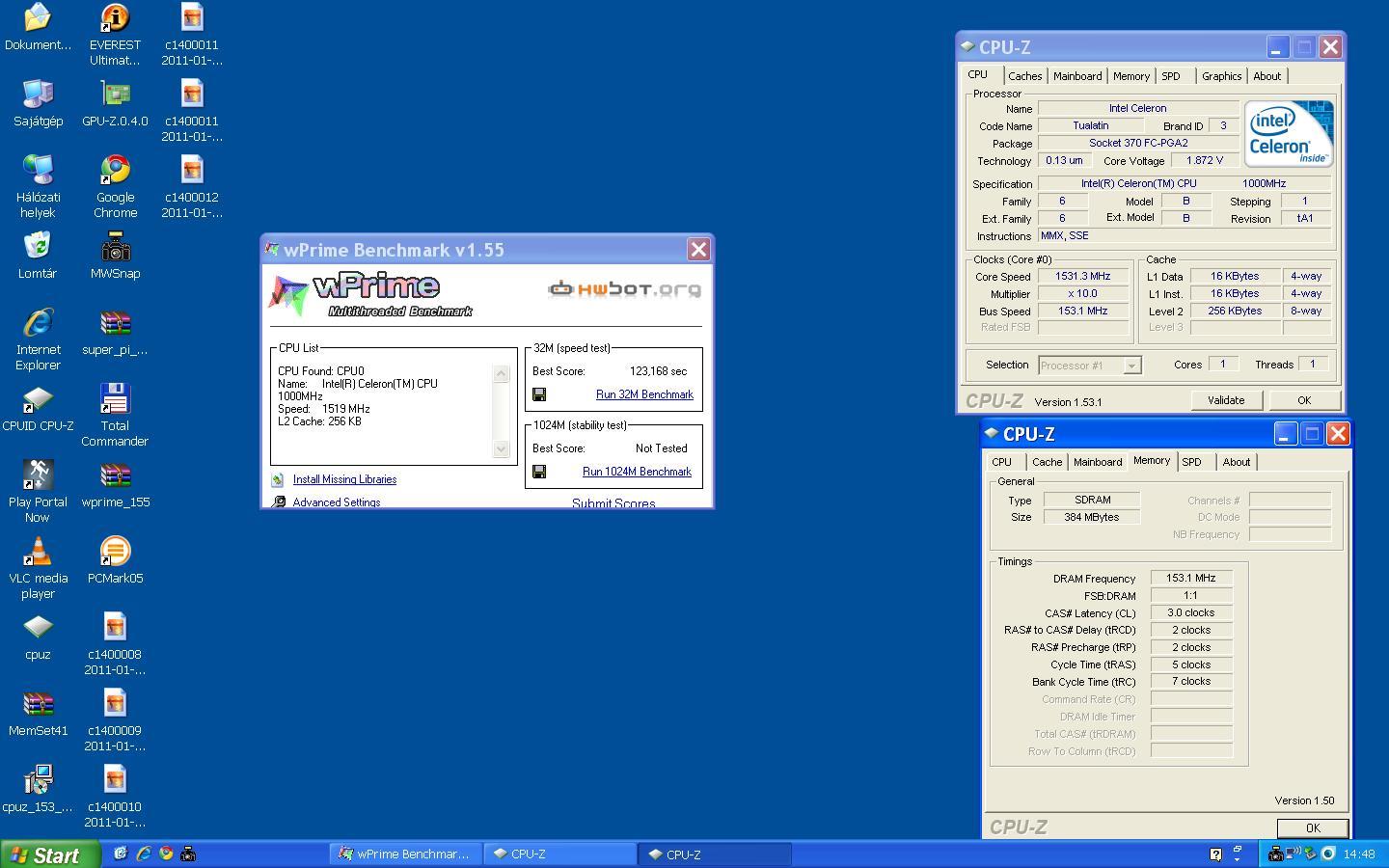
Task: Open Advanced Settings in wPrime
Action: tap(336, 502)
